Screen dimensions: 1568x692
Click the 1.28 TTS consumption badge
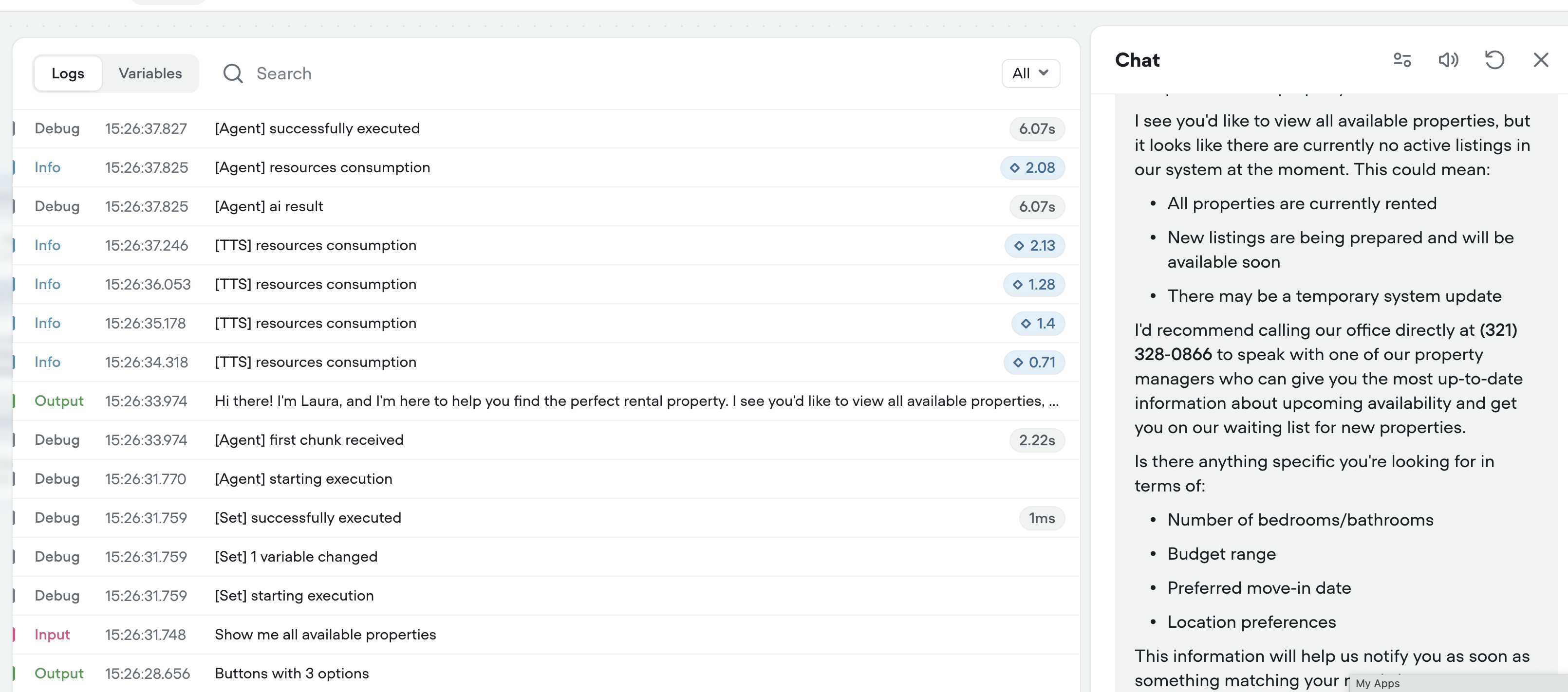point(1033,285)
